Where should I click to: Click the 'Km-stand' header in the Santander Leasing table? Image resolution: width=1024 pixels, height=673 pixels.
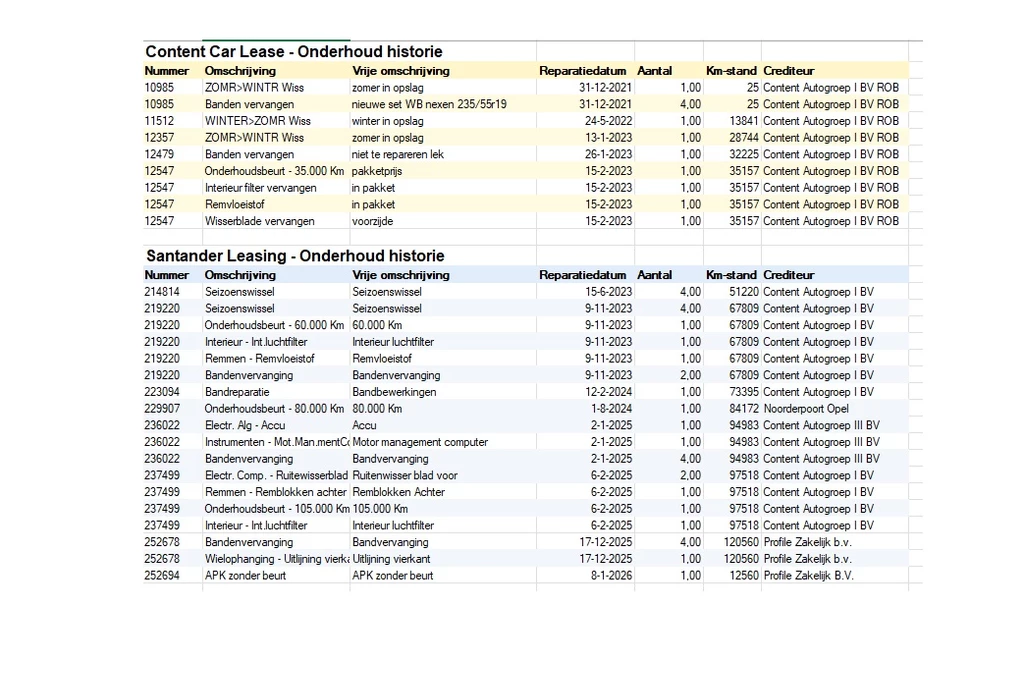click(x=731, y=275)
